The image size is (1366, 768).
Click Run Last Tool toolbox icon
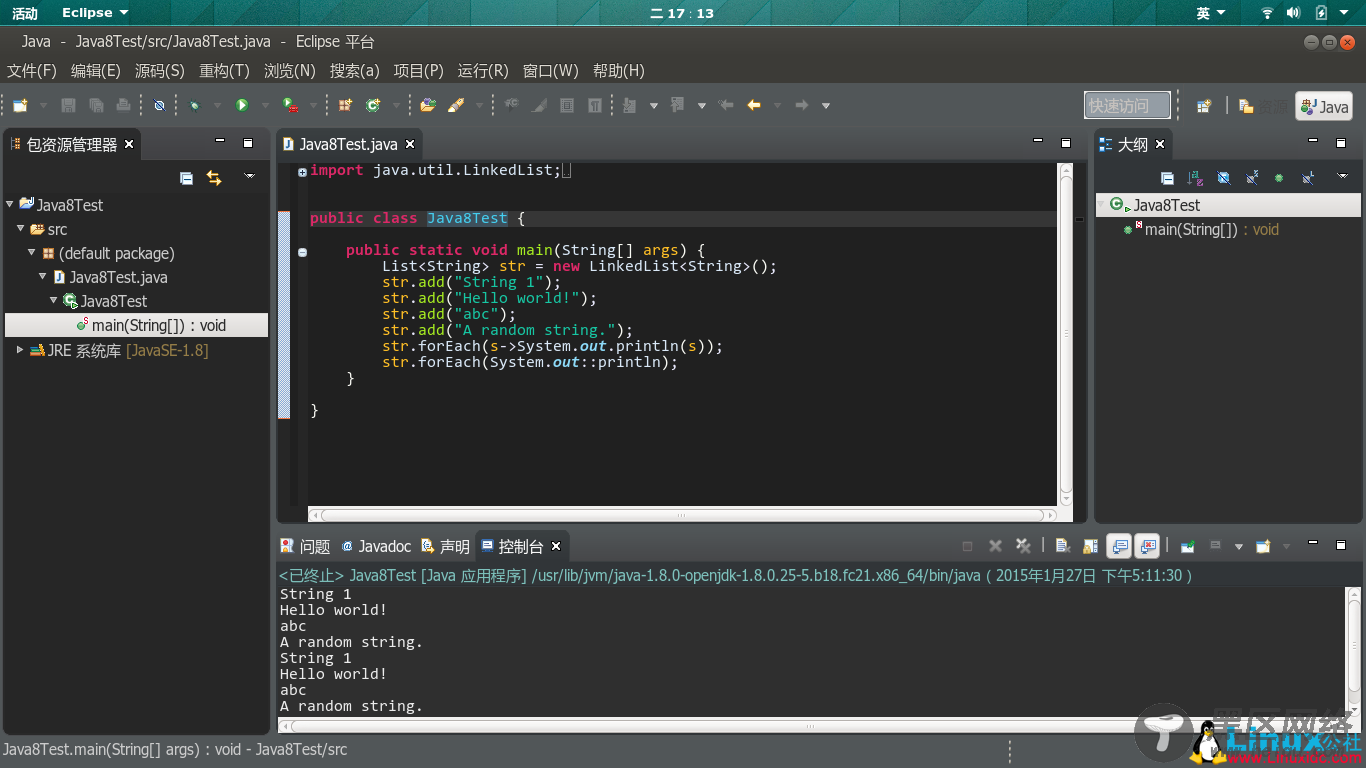coord(289,105)
